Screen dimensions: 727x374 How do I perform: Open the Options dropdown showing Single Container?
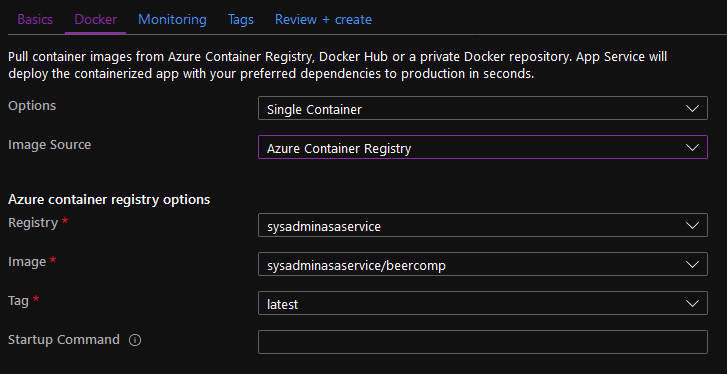click(483, 108)
